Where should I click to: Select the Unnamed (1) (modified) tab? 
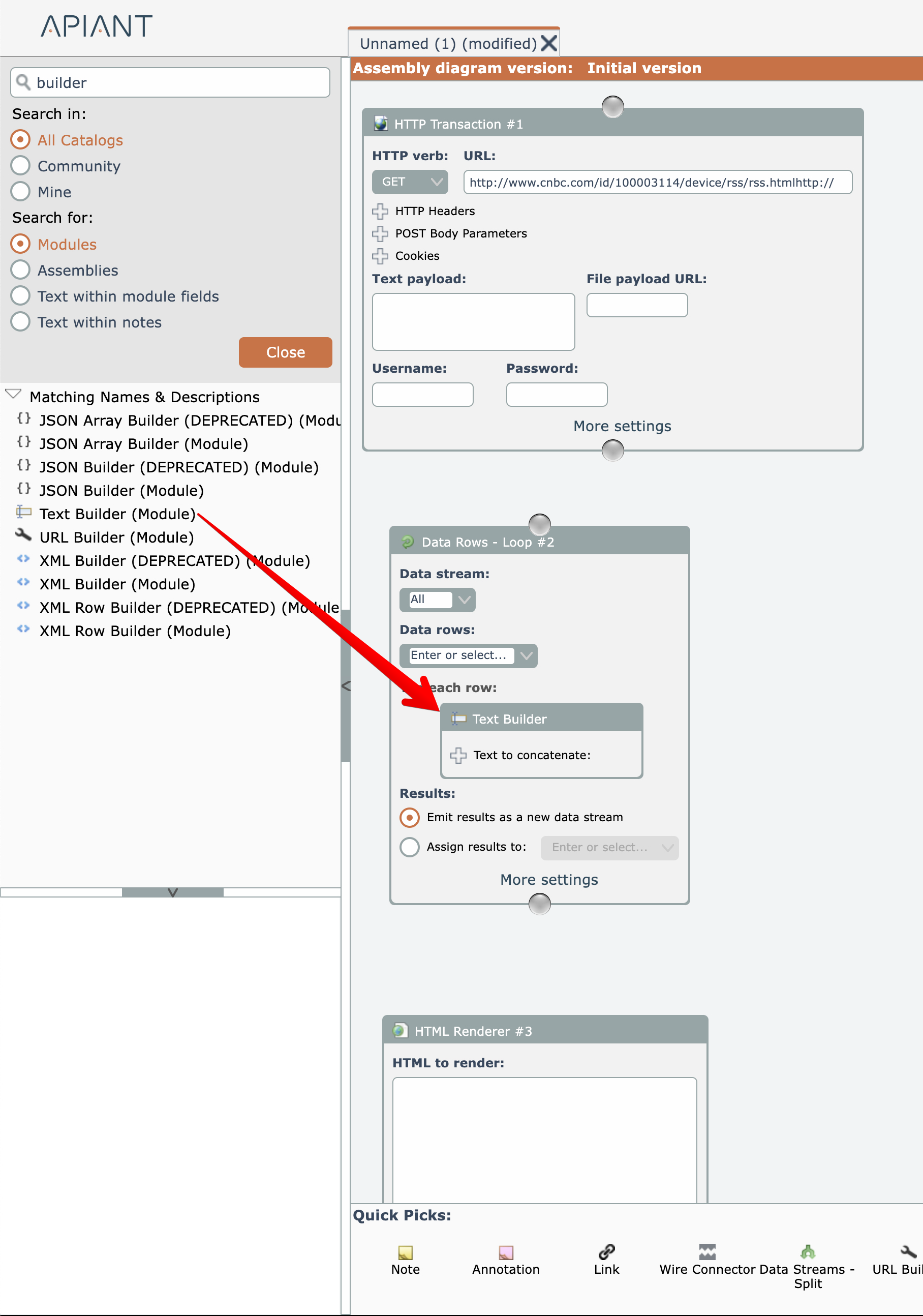448,44
